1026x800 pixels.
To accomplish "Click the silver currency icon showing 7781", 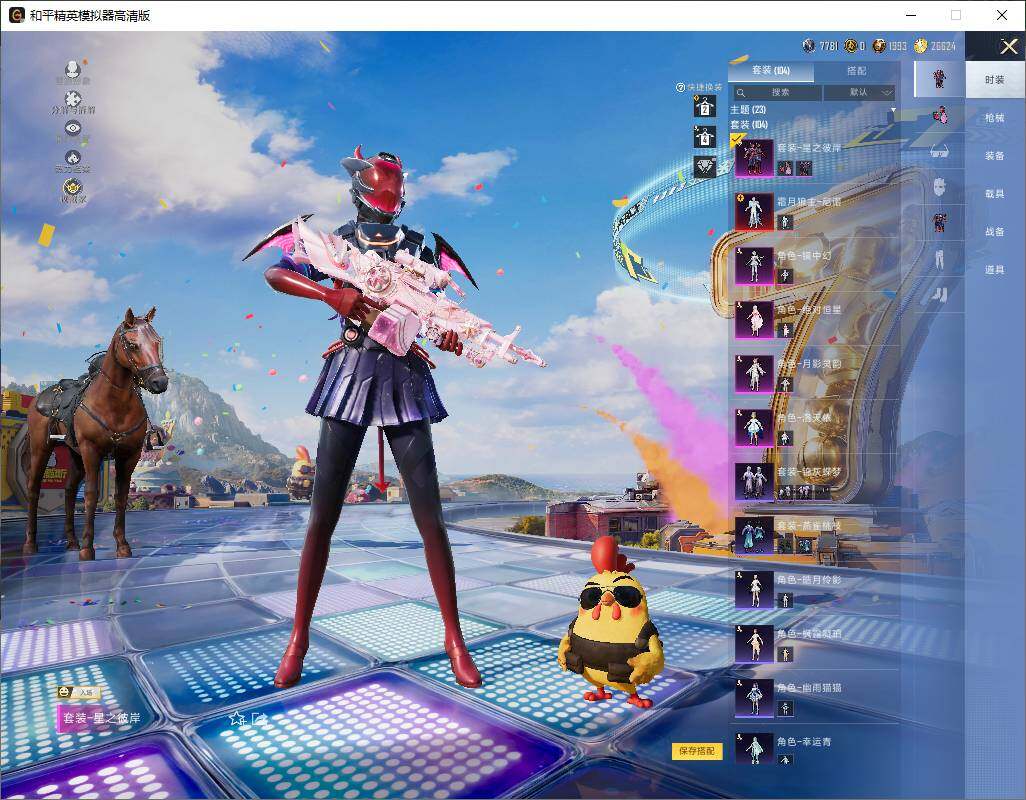I will tap(809, 45).
